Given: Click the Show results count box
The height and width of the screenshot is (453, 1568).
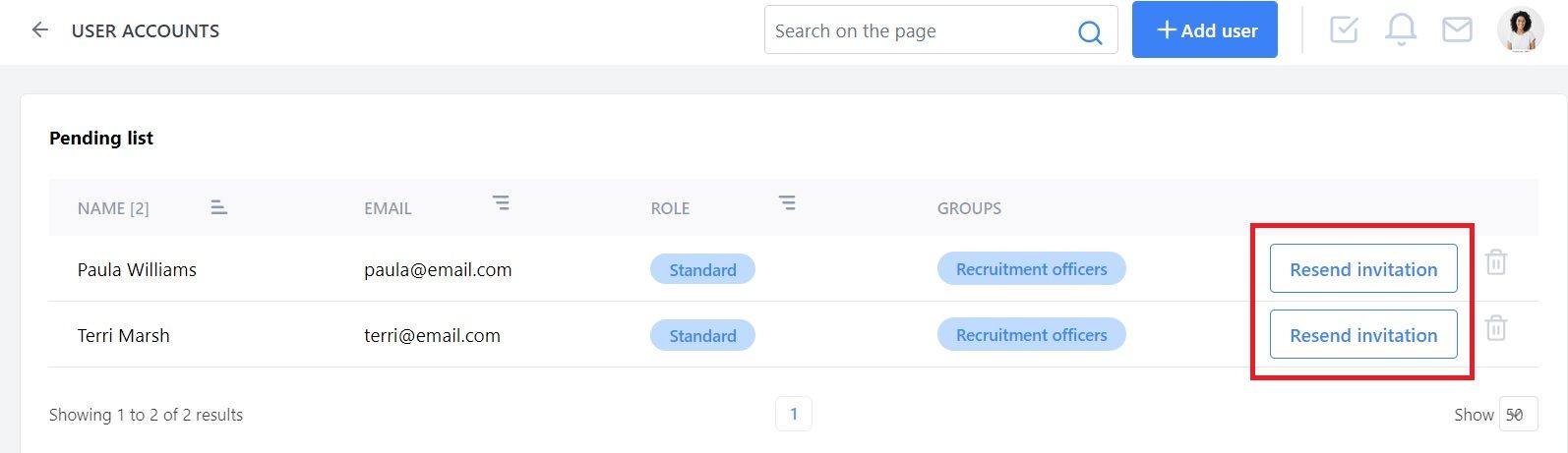Looking at the screenshot, I should click(x=1518, y=415).
